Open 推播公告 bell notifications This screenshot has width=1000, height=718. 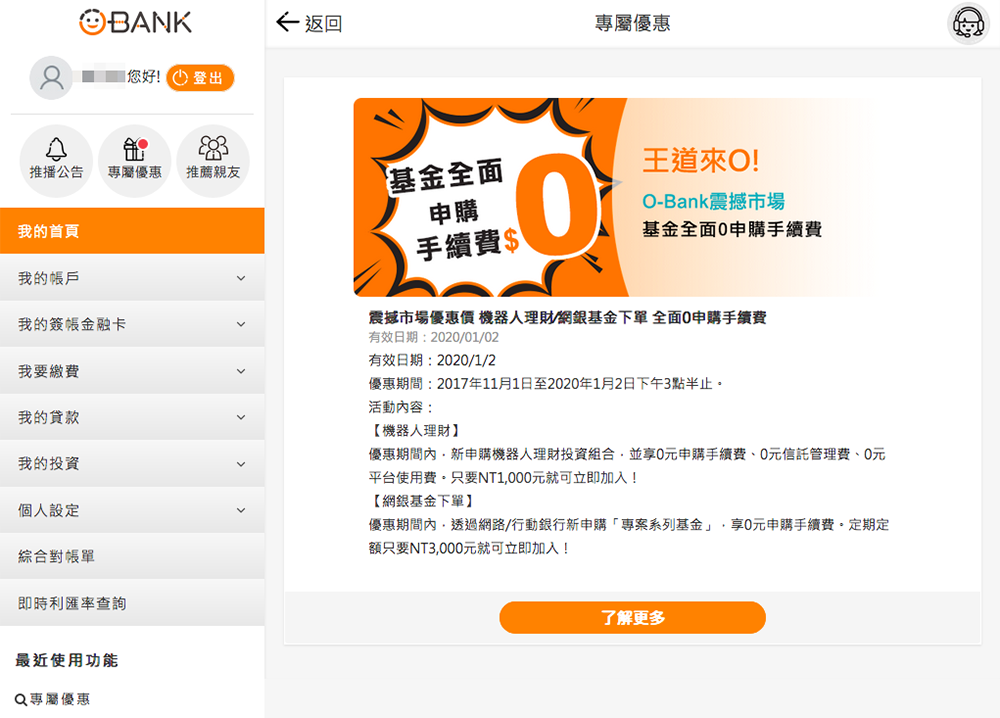pos(56,160)
